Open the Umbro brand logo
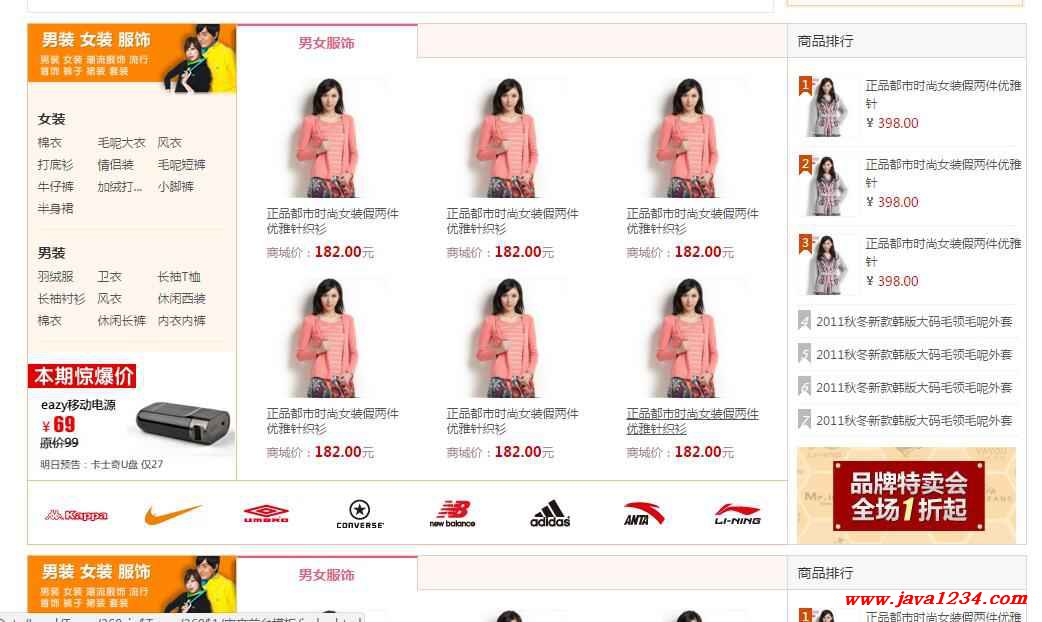This screenshot has width=1042, height=622. click(x=266, y=514)
